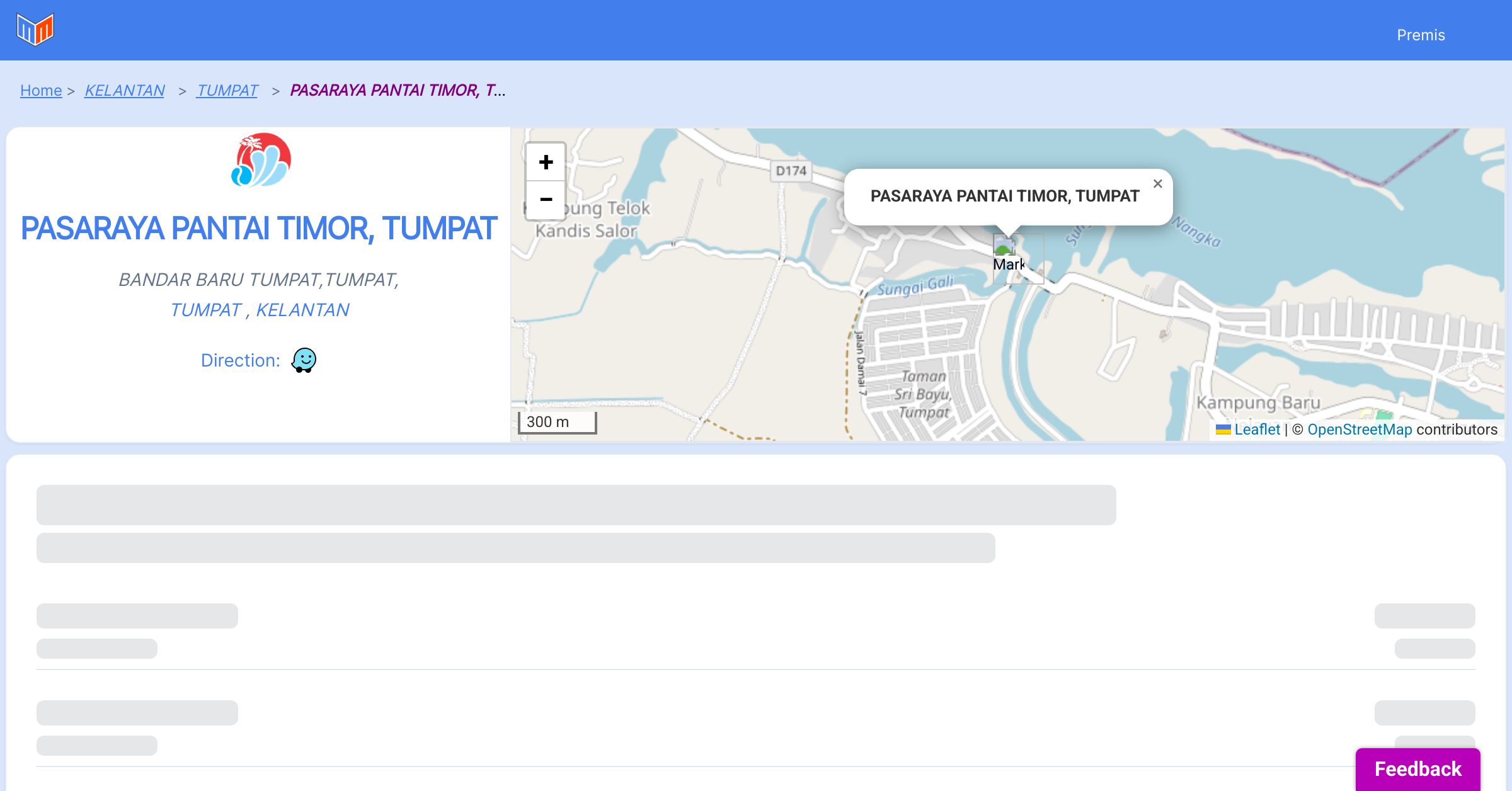
Task: Zoom in on the map
Action: pos(546,162)
